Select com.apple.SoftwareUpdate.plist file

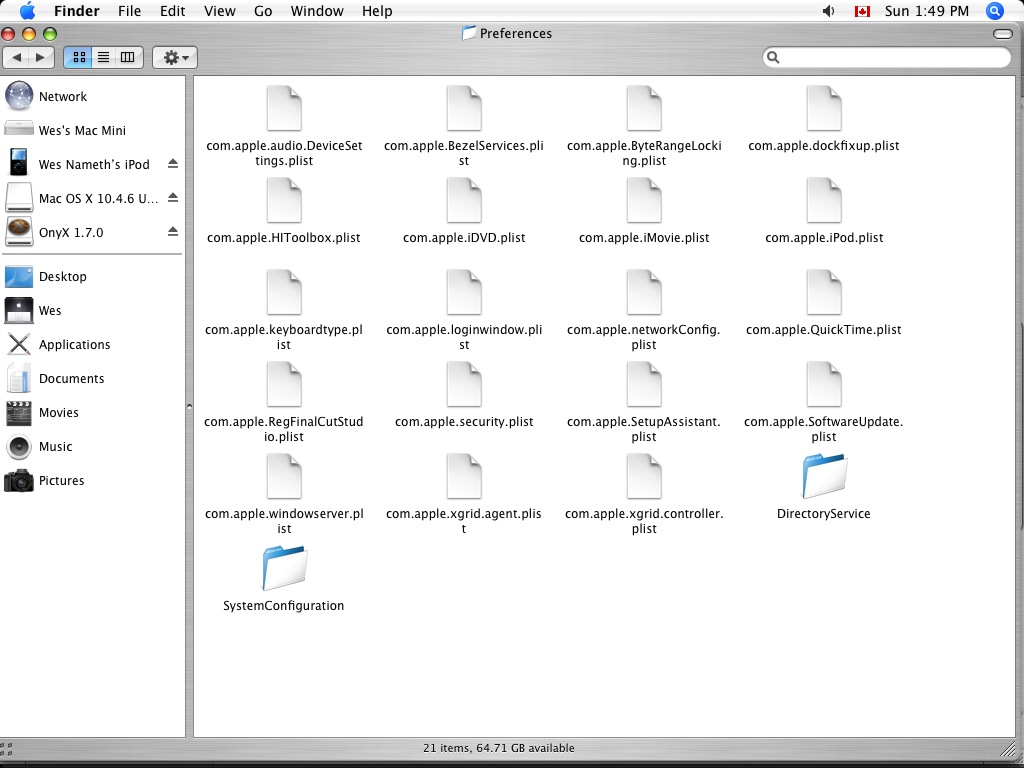824,385
